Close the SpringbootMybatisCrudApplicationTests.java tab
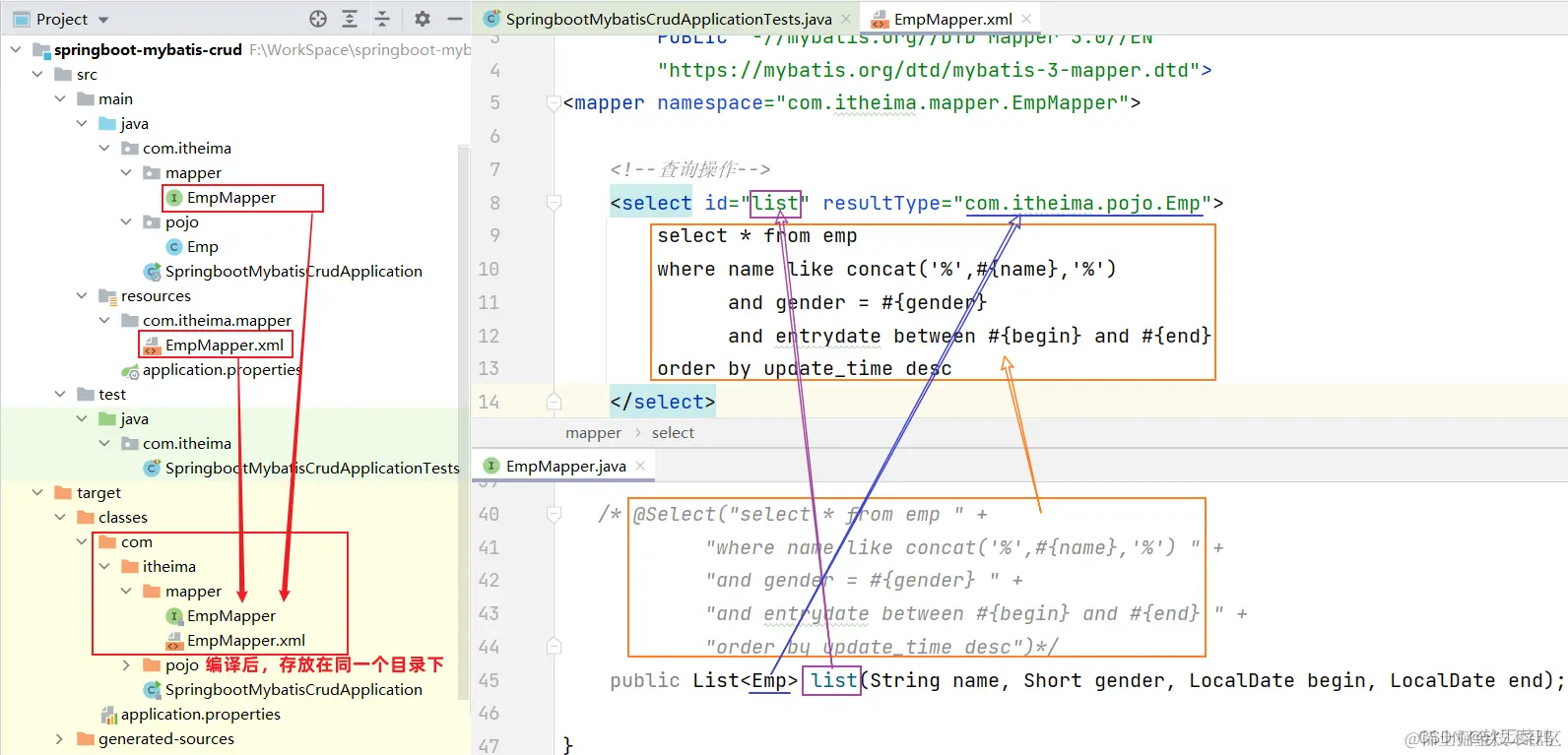The height and width of the screenshot is (755, 1568). click(x=846, y=19)
